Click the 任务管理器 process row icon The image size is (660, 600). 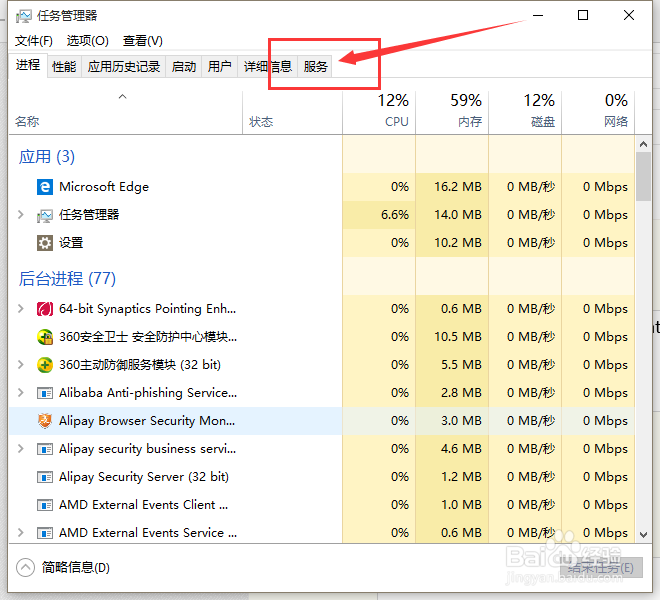click(45, 215)
